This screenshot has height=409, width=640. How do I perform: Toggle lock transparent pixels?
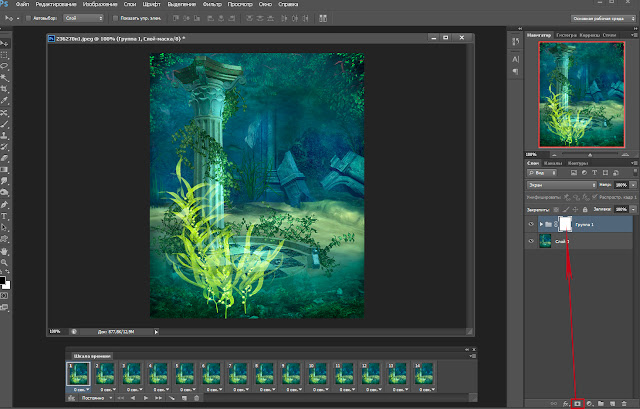(556, 210)
